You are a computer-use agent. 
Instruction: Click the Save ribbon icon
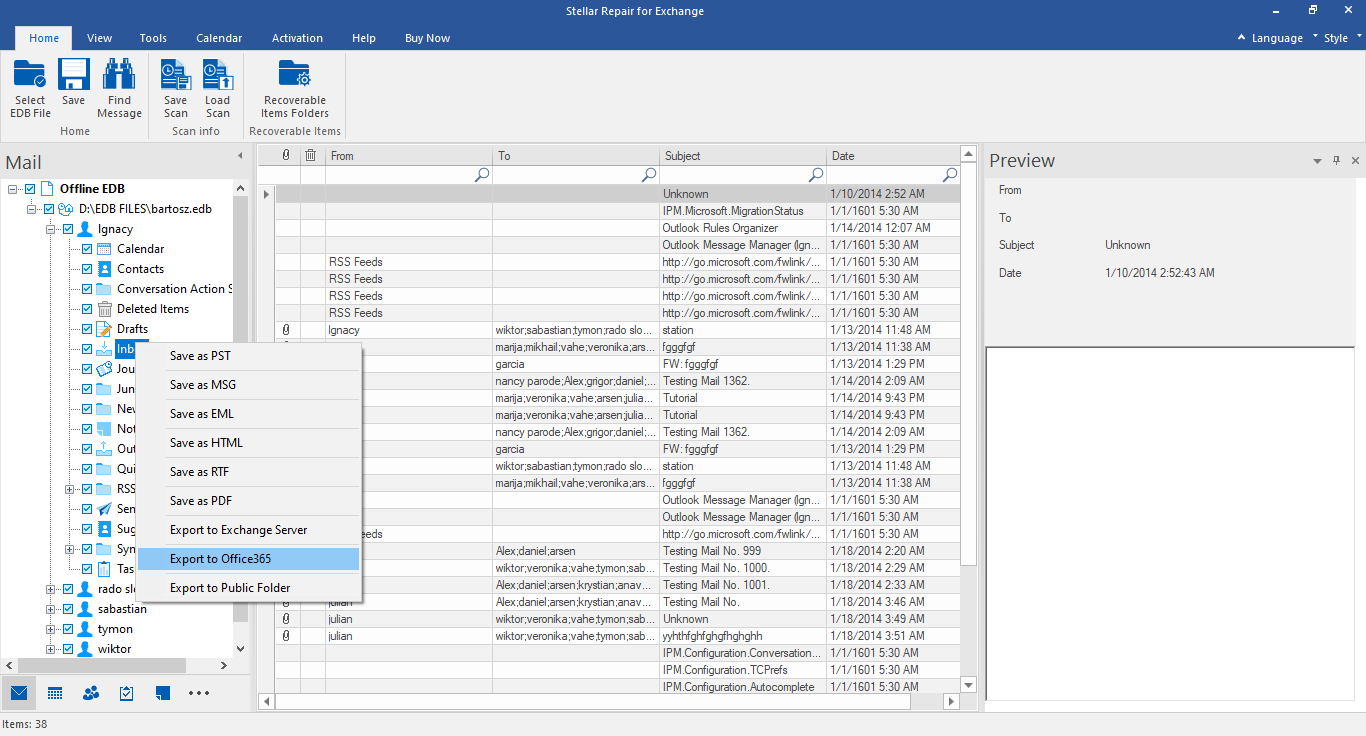pos(74,82)
